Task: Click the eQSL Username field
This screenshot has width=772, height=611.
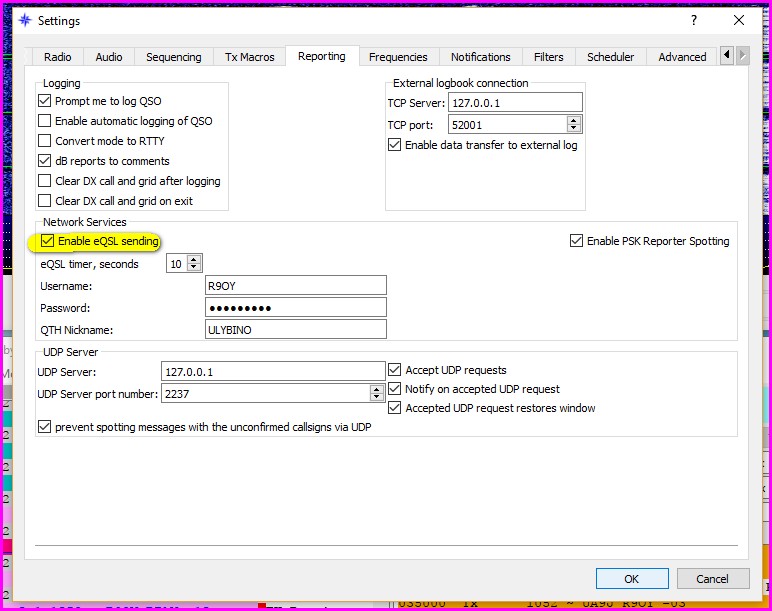Action: [x=295, y=286]
